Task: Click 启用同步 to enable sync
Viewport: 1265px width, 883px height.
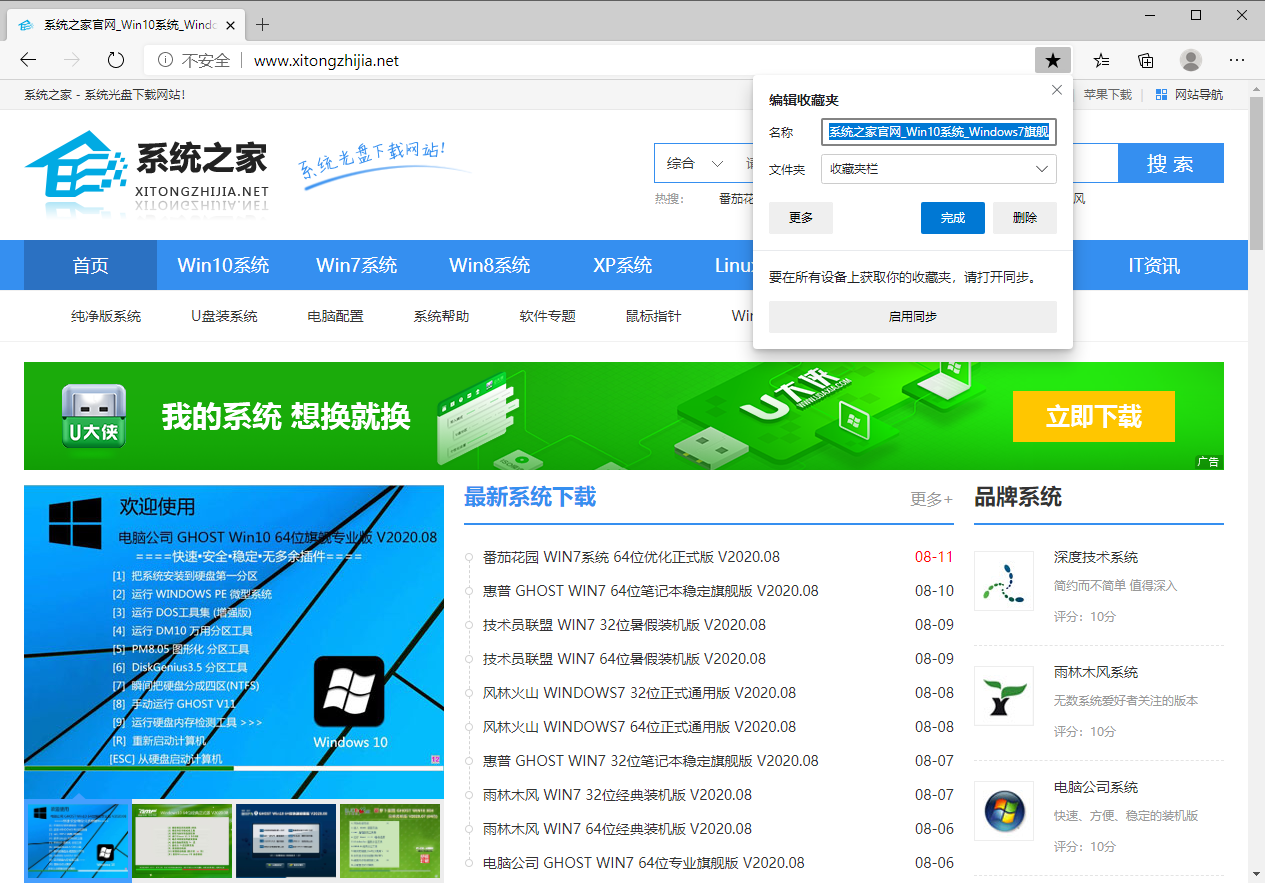Action: coord(912,317)
